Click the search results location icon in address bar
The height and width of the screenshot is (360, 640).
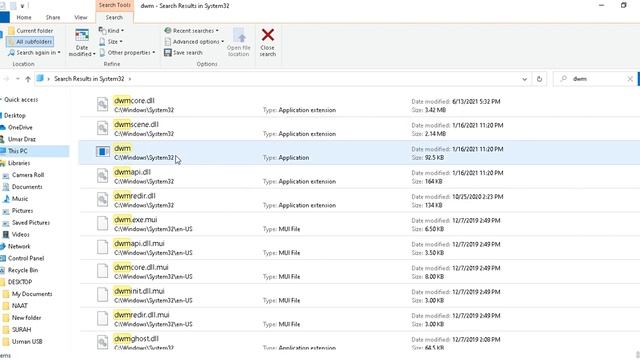pos(40,79)
